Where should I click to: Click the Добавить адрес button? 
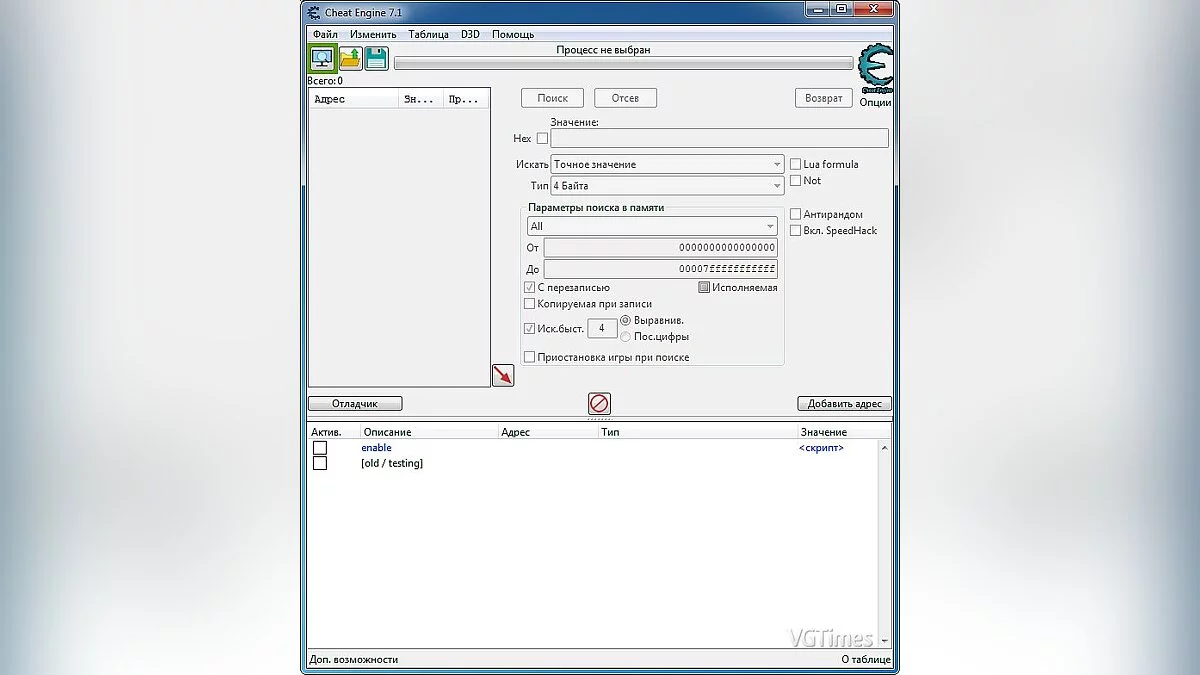pos(844,404)
